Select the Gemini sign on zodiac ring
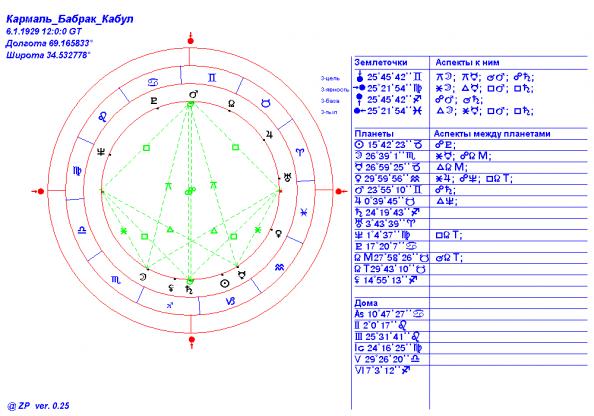594x416 pixels. coord(212,78)
